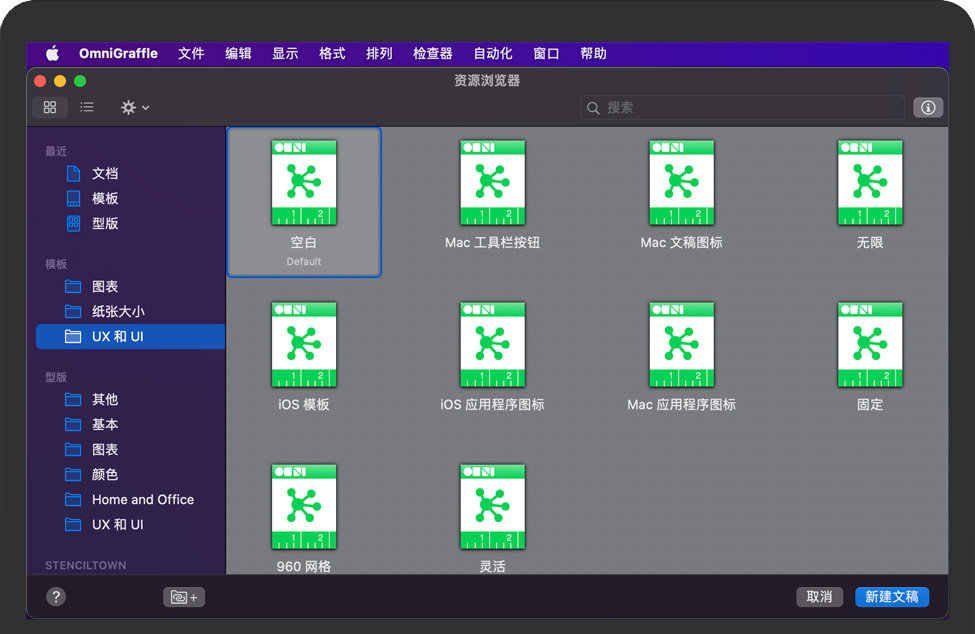Select the Mac 应用程序图标 template icon

681,345
